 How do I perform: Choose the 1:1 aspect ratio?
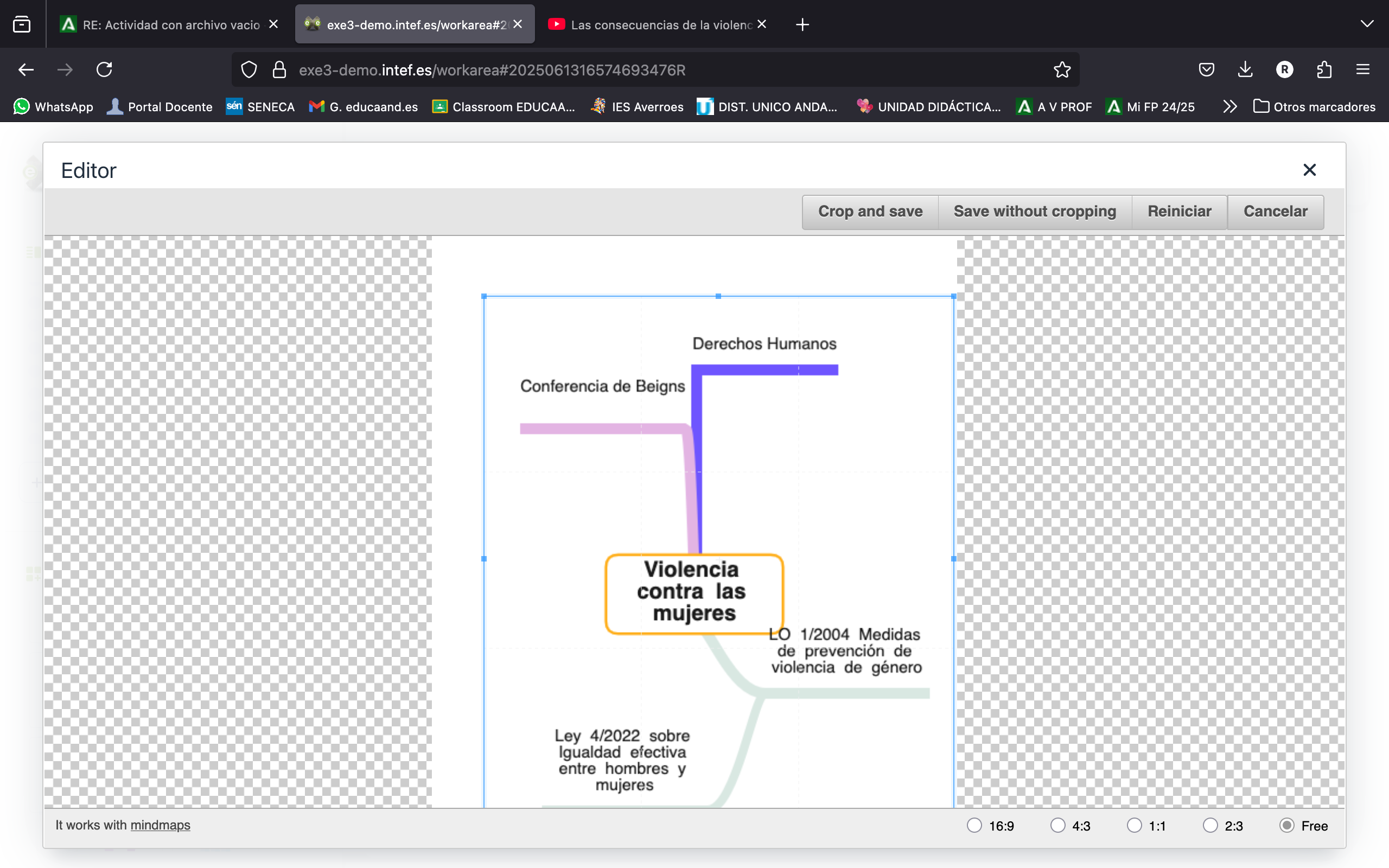point(1134,826)
